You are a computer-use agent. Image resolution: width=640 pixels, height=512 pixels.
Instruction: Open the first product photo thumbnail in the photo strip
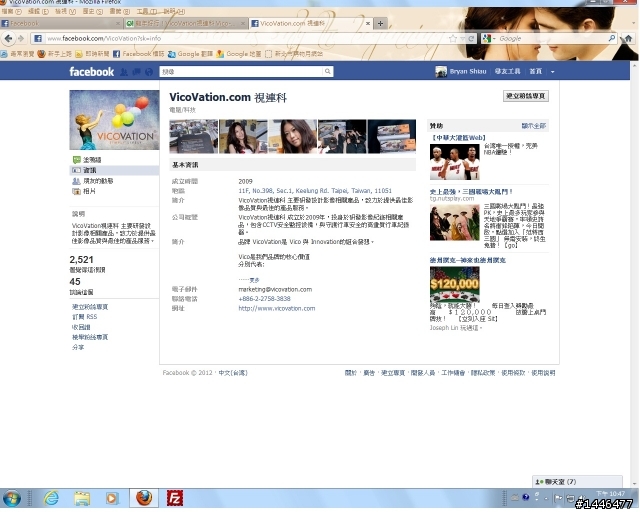click(193, 136)
